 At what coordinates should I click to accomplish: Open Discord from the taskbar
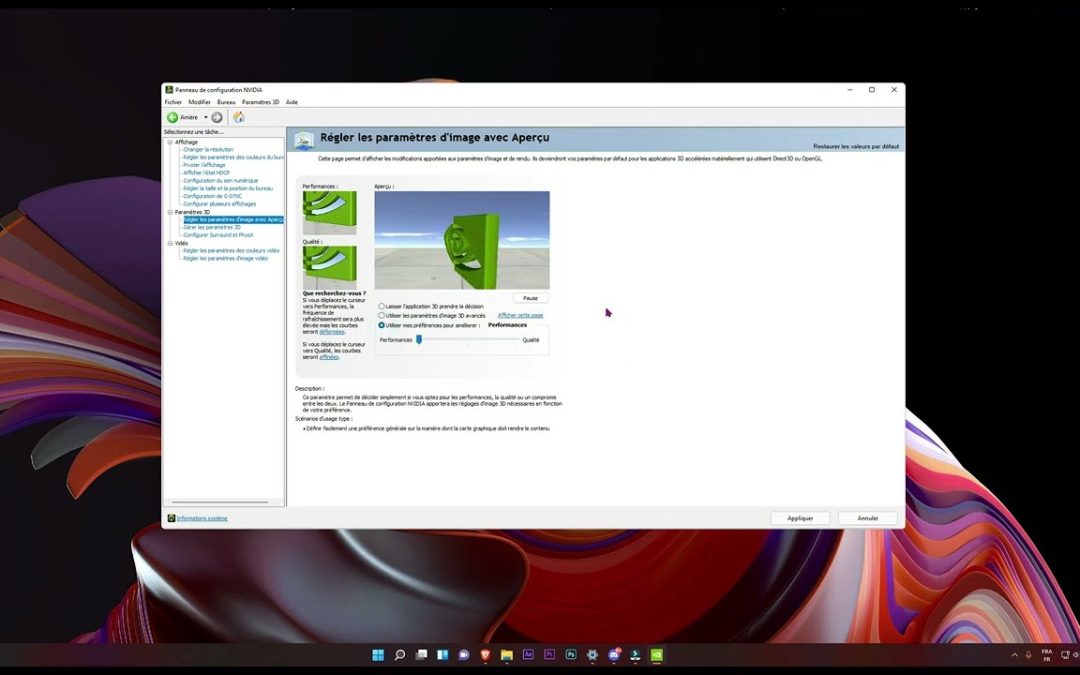pos(614,654)
